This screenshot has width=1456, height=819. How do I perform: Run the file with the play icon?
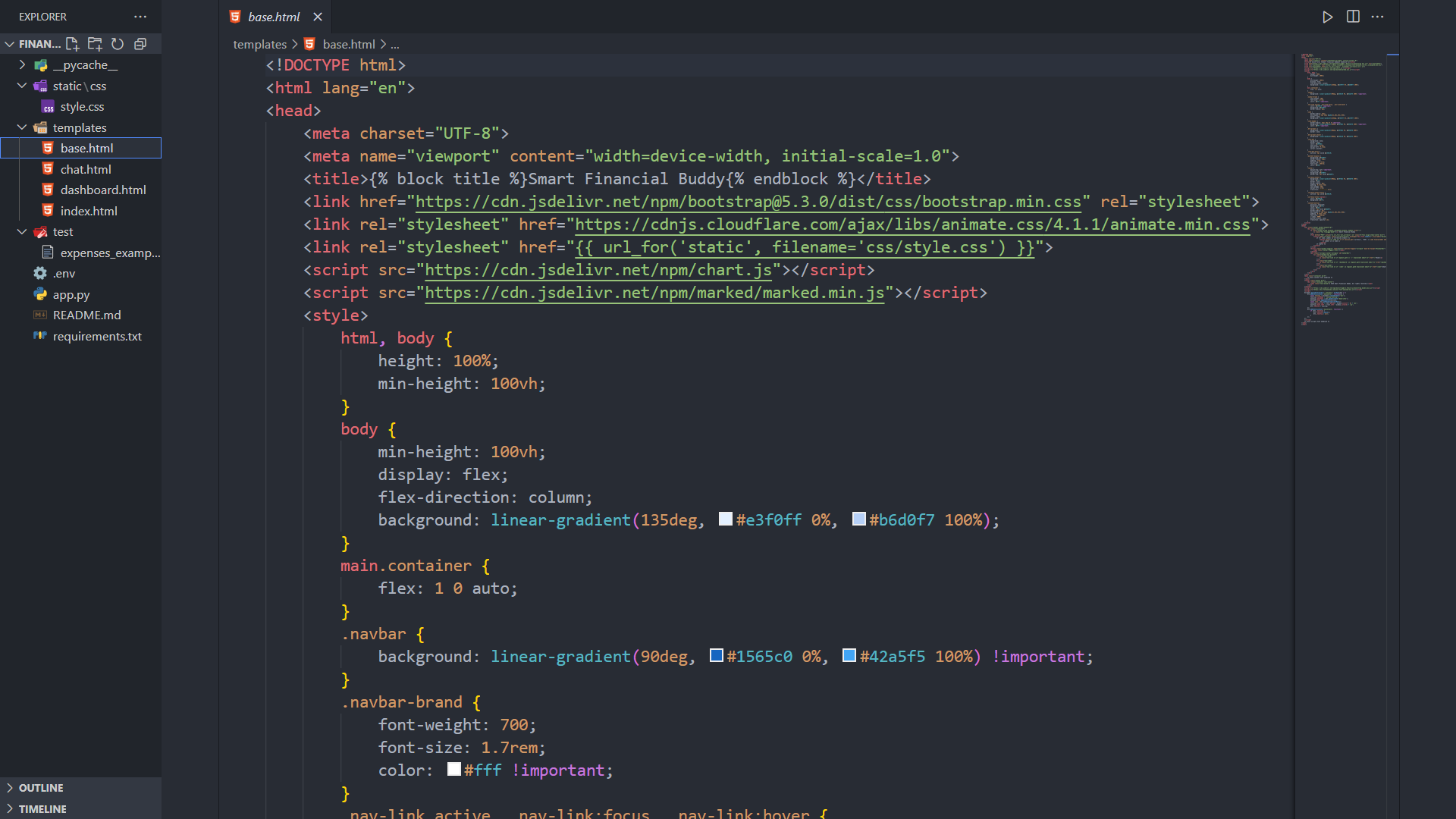pos(1327,17)
